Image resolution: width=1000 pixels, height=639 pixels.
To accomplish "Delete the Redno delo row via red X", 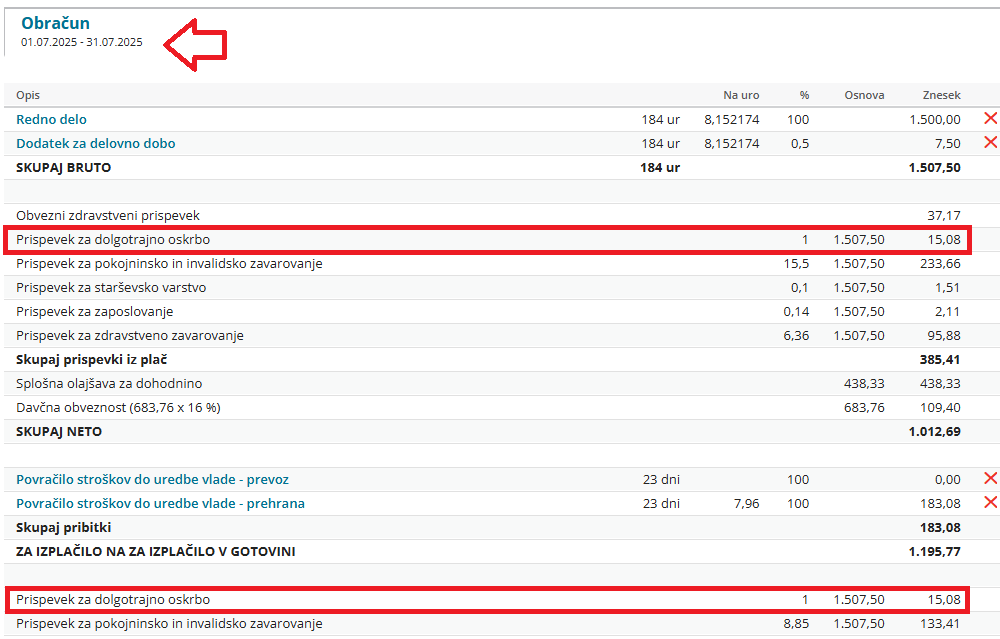I will click(990, 118).
